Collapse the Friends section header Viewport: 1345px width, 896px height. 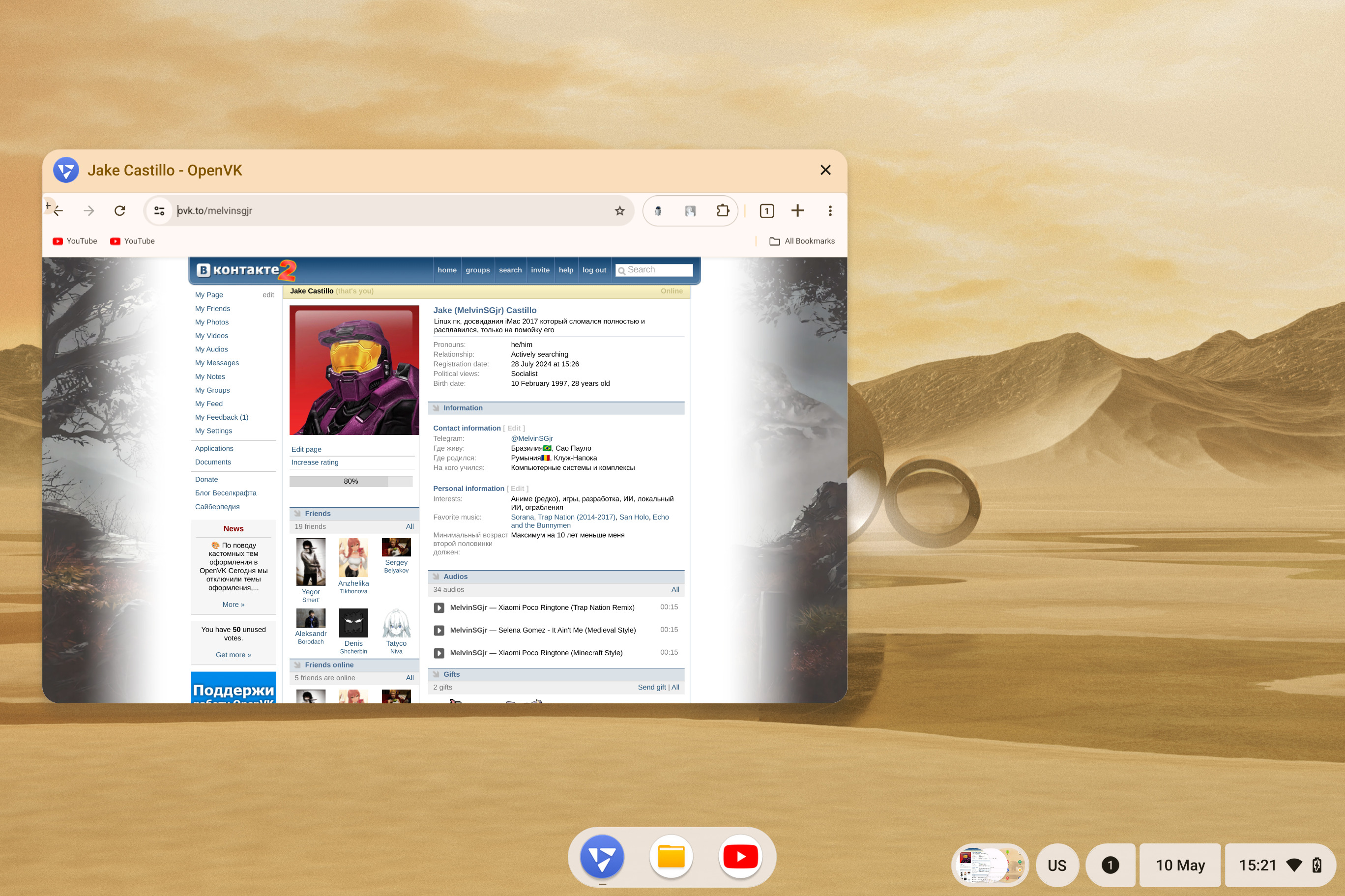pyautogui.click(x=318, y=514)
